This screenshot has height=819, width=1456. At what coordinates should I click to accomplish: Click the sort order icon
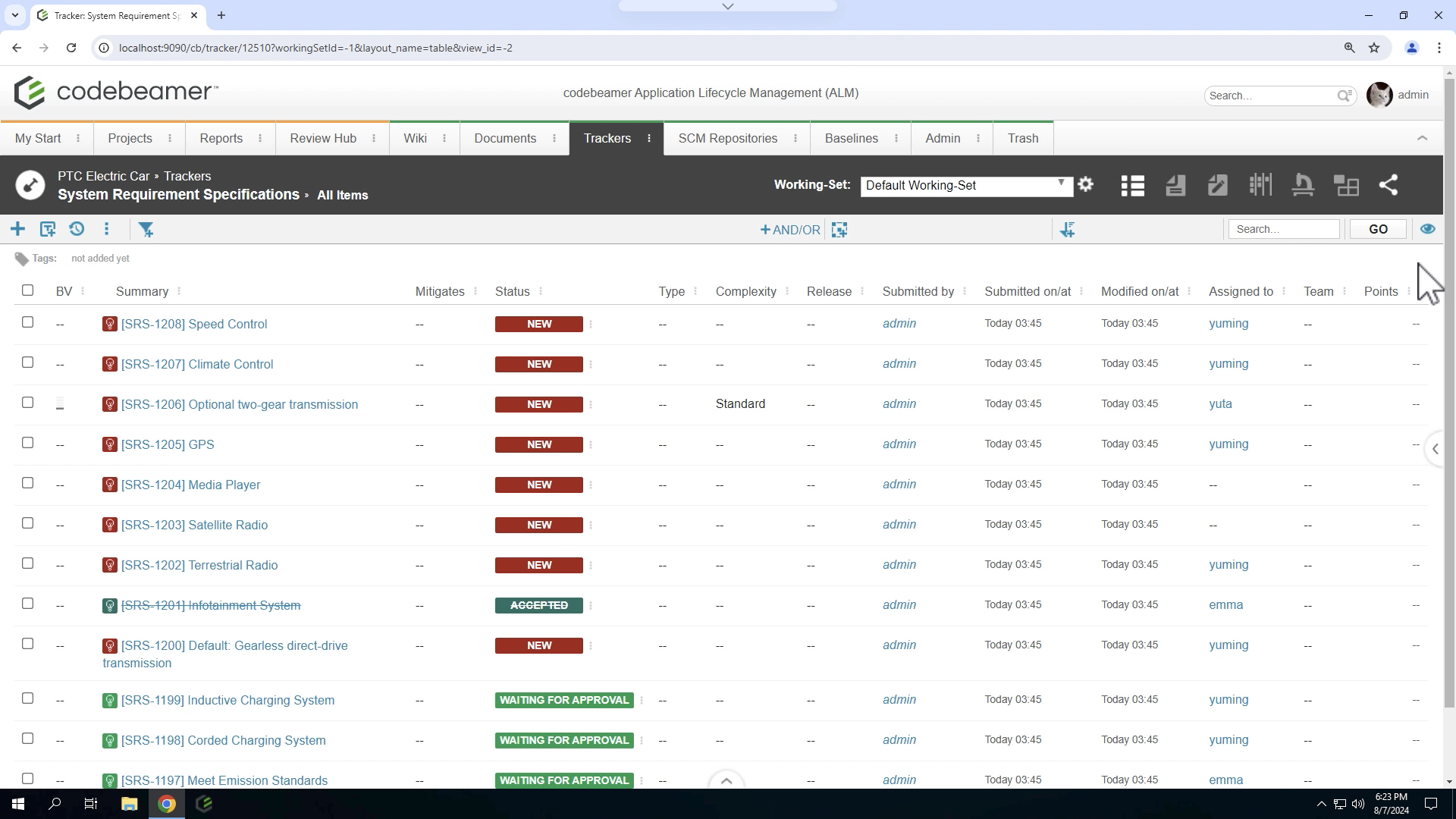[x=1068, y=229]
